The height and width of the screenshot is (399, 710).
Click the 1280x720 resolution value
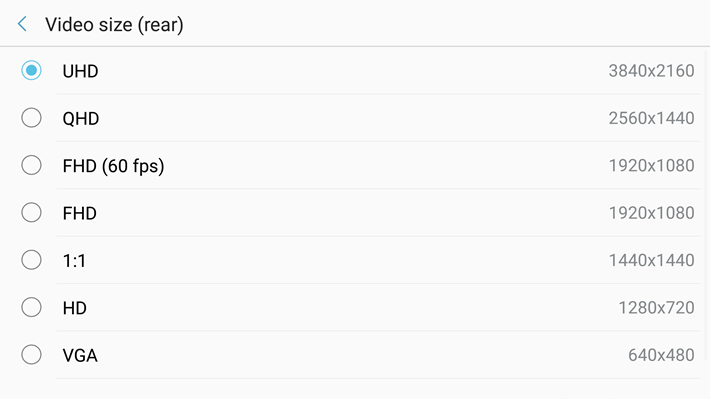tap(656, 308)
